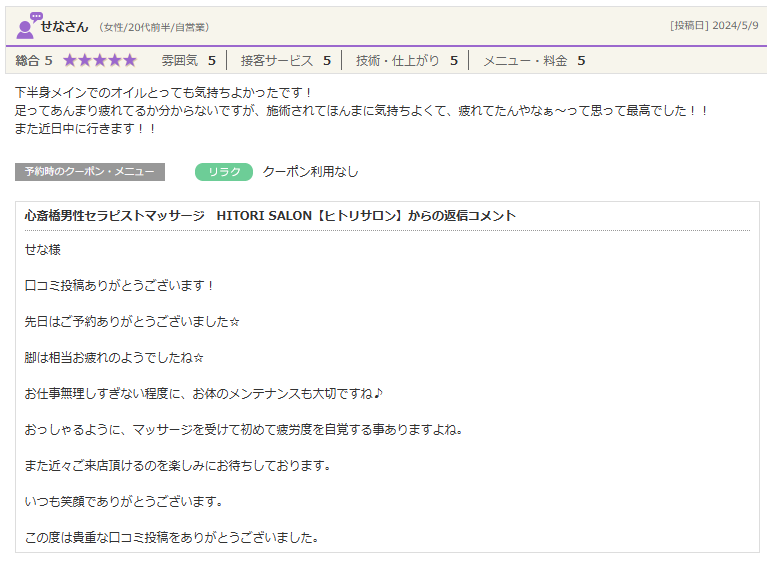Click reviewer details 女性/20代前半/自営業
Image resolution: width=767 pixels, height=572 pixels.
(154, 27)
